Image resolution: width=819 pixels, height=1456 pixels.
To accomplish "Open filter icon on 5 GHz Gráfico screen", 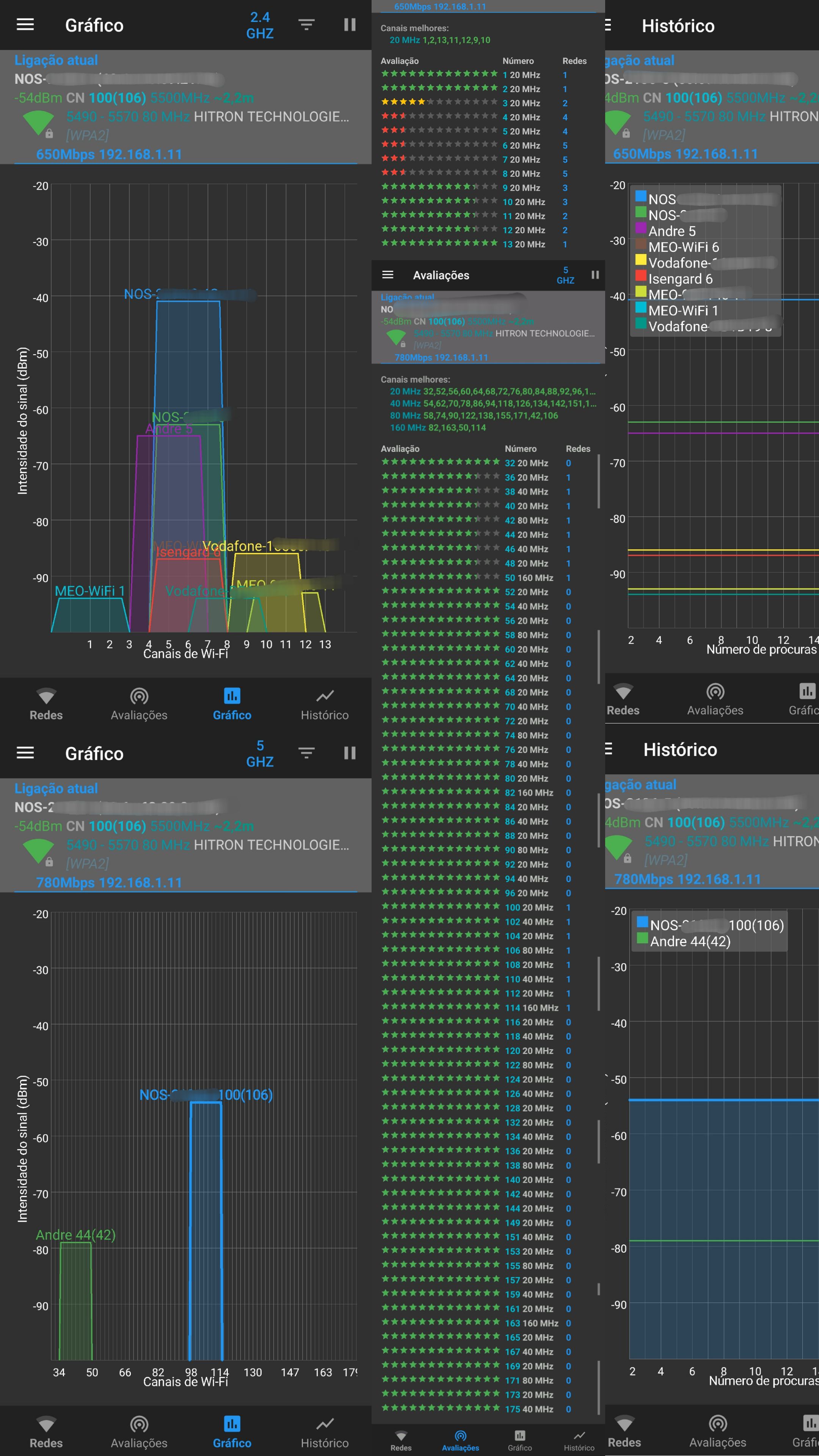I will tap(306, 753).
